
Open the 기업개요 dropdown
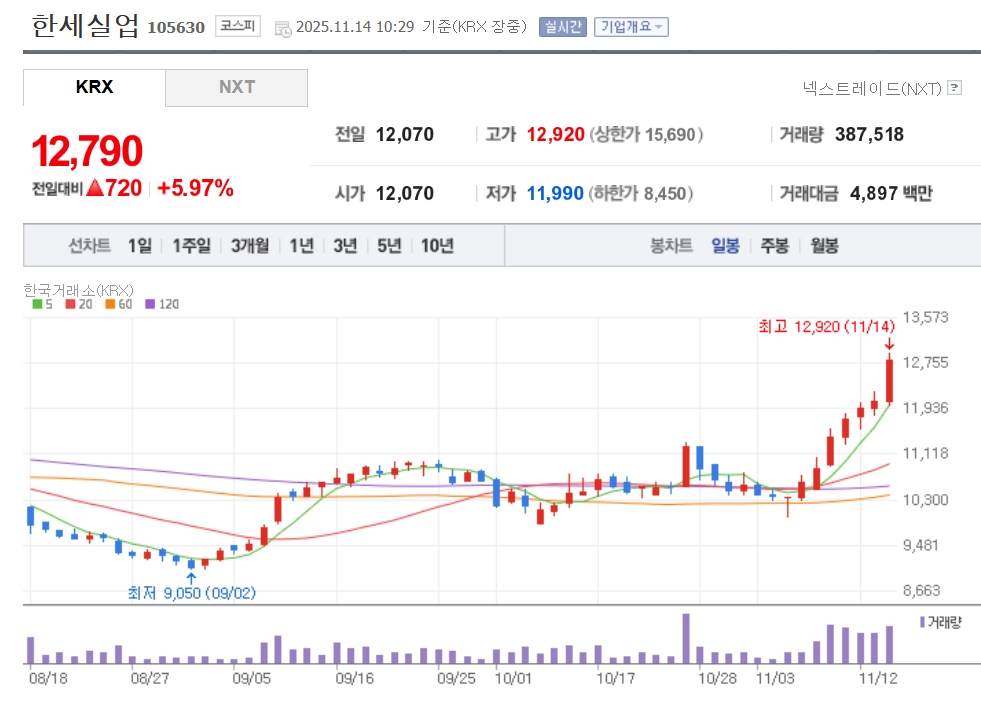click(630, 27)
